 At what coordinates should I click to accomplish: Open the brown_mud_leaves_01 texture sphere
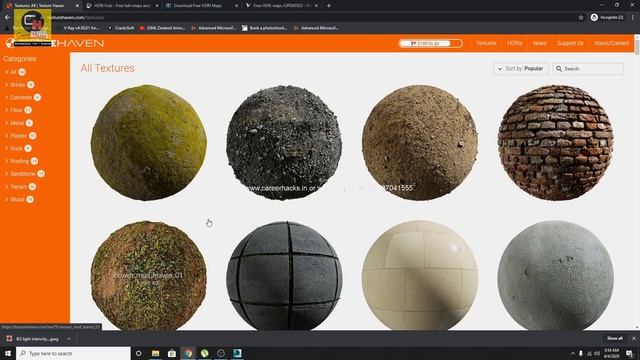click(x=149, y=276)
